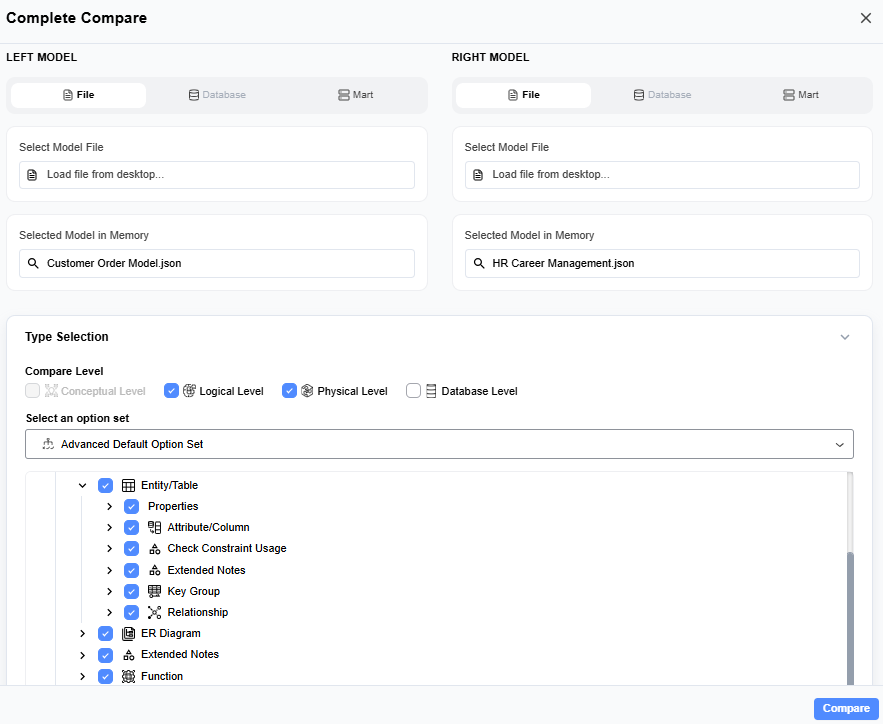The width and height of the screenshot is (883, 724).
Task: Click the Key Group icon
Action: pos(154,591)
